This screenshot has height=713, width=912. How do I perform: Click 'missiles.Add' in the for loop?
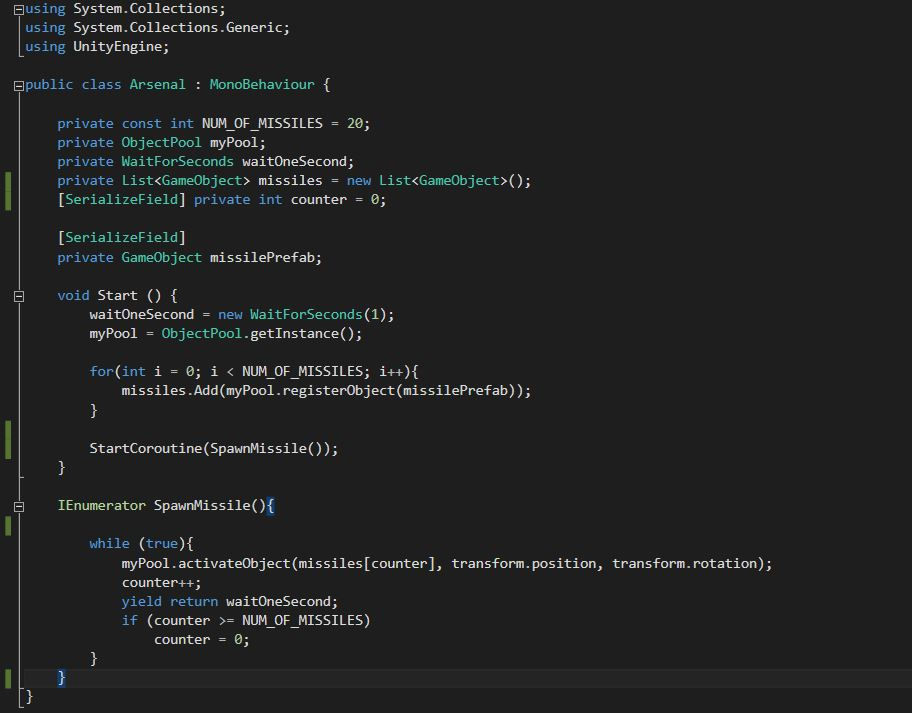click(169, 390)
